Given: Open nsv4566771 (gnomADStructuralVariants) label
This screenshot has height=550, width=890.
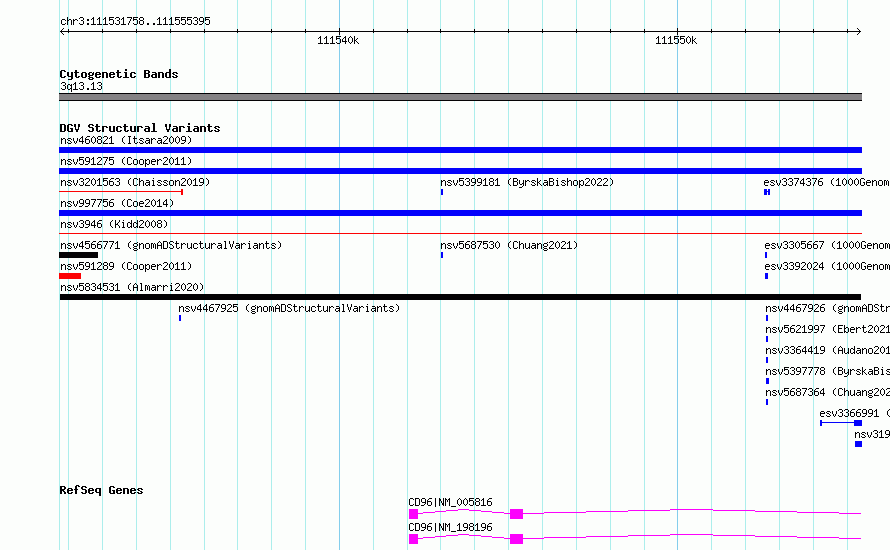Looking at the screenshot, I should pyautogui.click(x=171, y=245).
